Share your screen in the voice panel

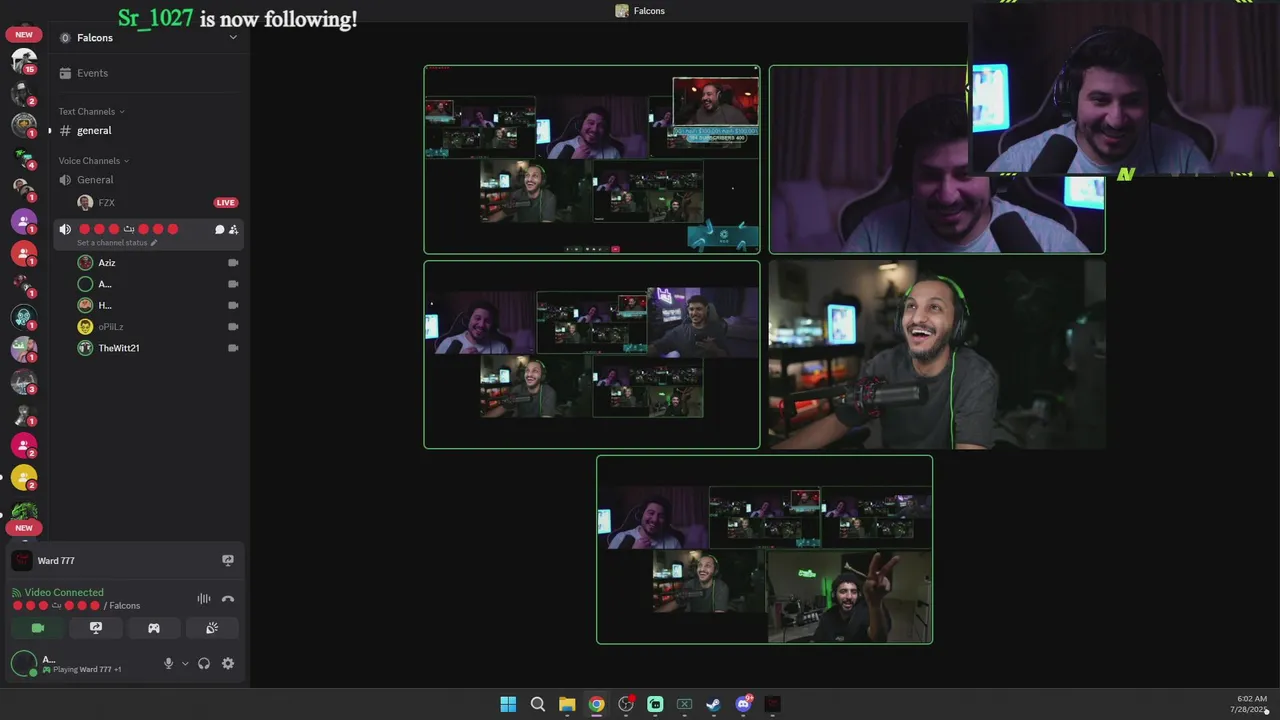tap(96, 628)
